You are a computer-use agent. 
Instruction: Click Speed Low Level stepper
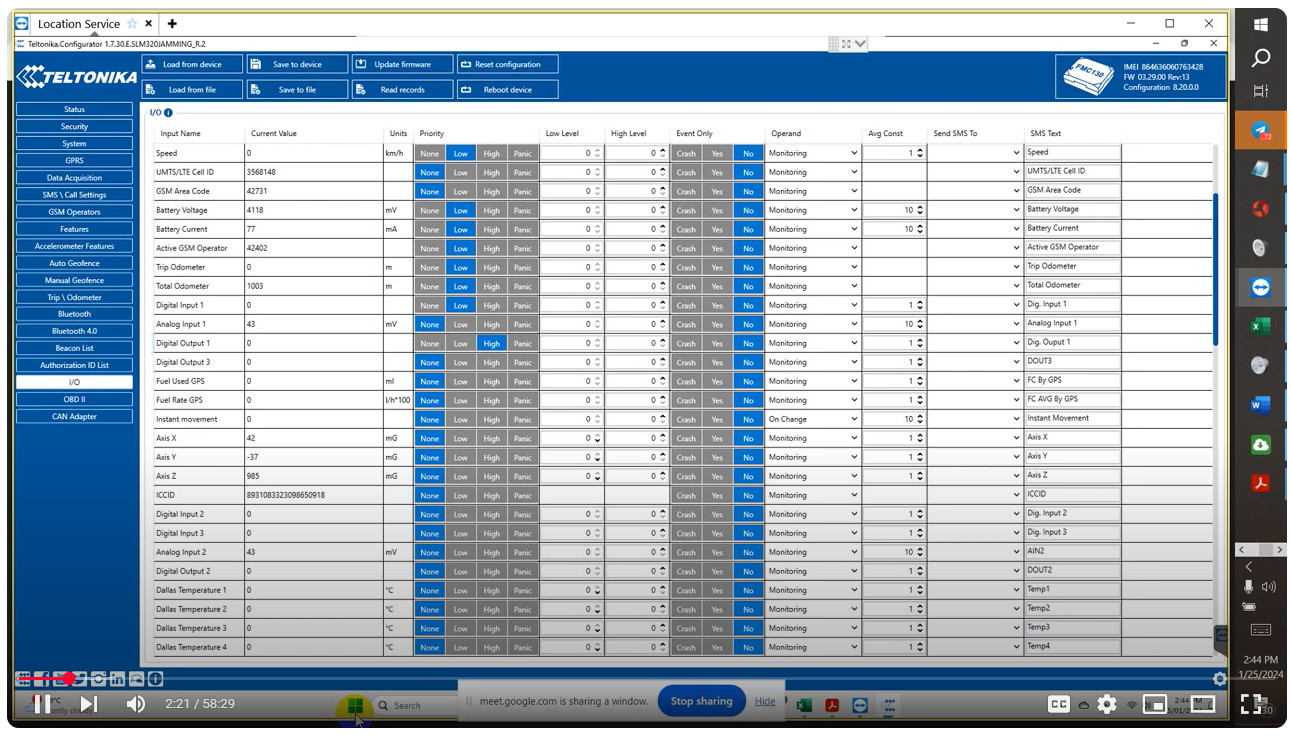[x=597, y=153]
